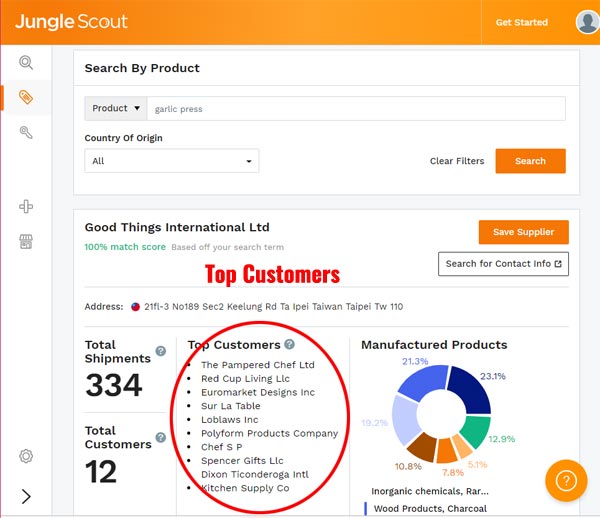This screenshot has height=518, width=600.
Task: Open the Country Of Origin dropdown
Action: [x=172, y=161]
